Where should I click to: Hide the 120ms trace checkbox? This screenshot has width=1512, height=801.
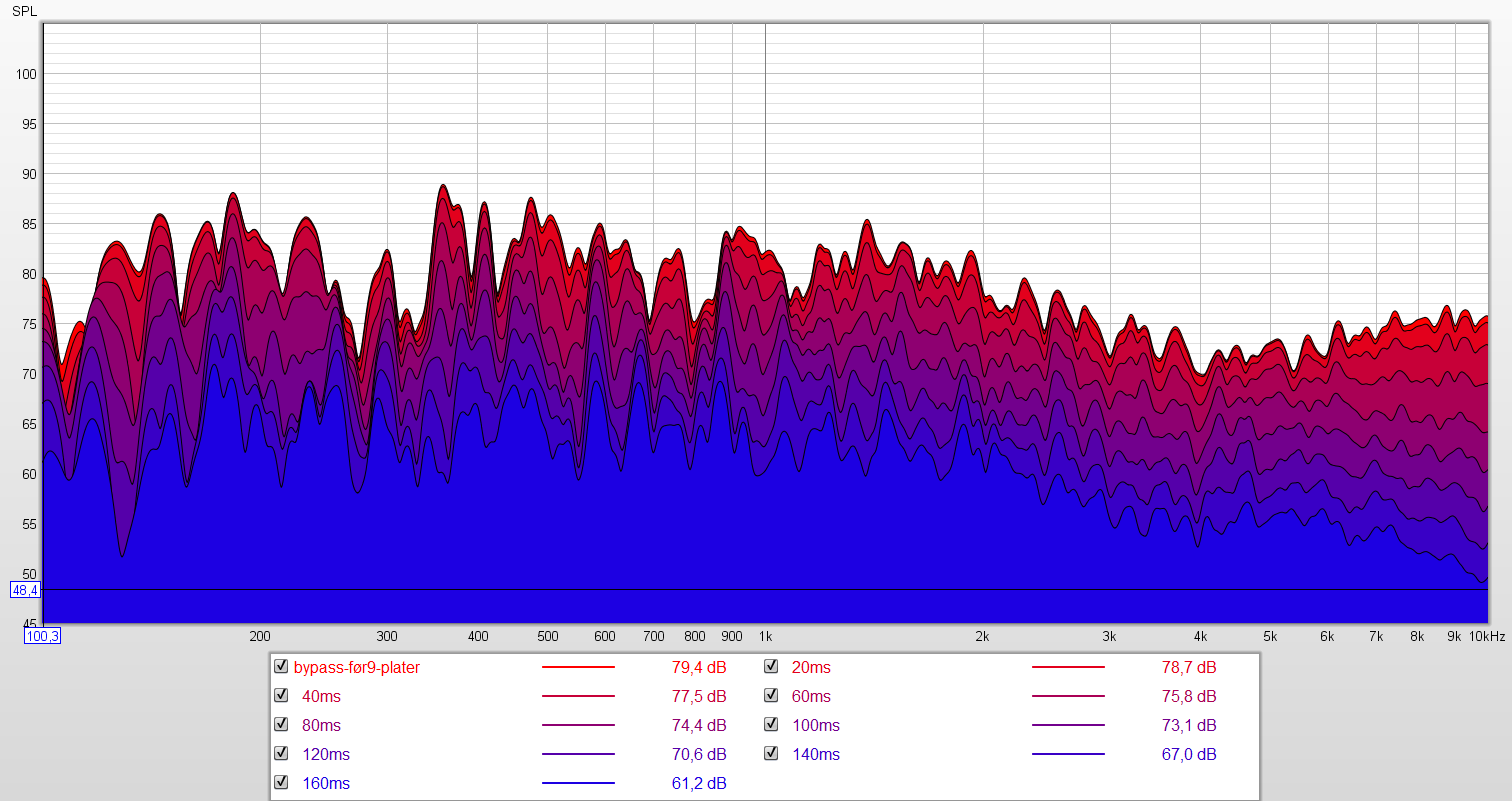(281, 754)
